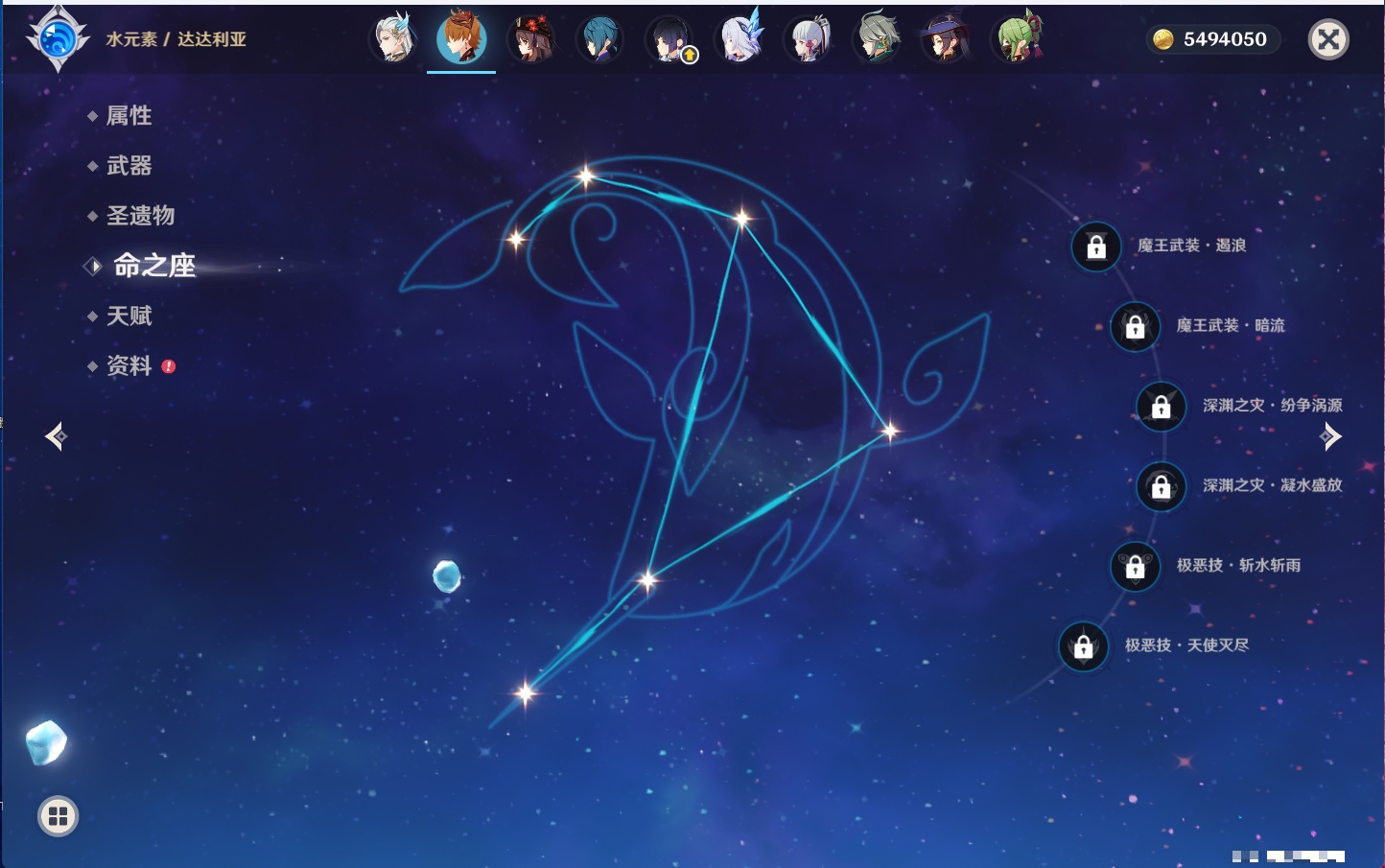Viewport: 1385px width, 868px height.
Task: Select the locked 魔王武装·暗流 constellation node
Action: 1135,326
